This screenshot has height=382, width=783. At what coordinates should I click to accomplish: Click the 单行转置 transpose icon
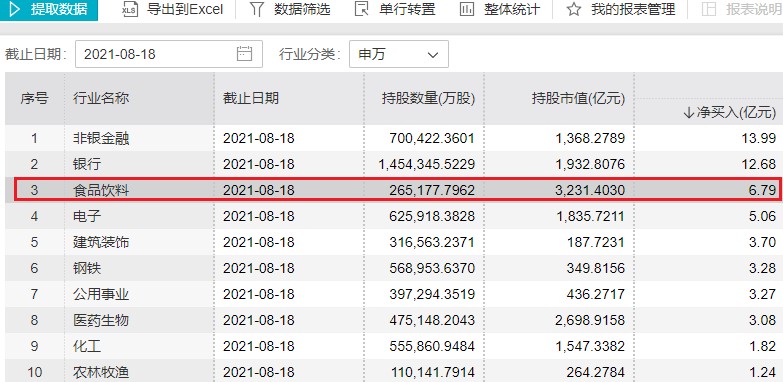point(361,9)
